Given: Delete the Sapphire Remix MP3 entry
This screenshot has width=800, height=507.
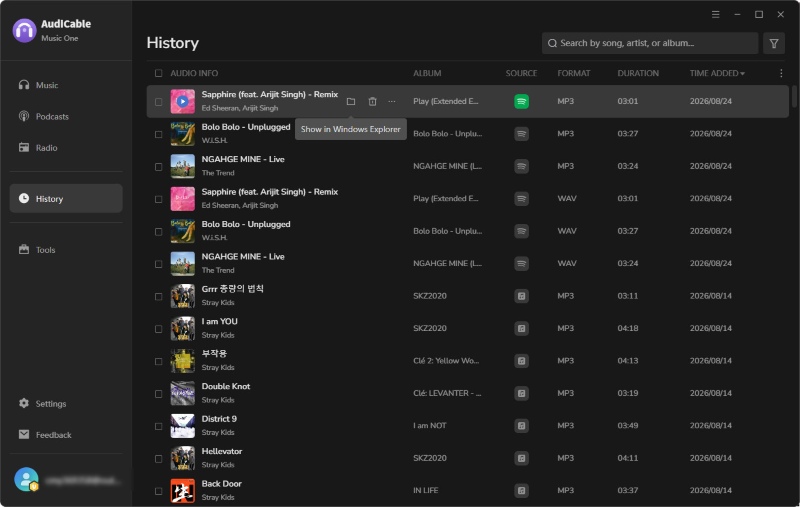Looking at the screenshot, I should [x=372, y=102].
